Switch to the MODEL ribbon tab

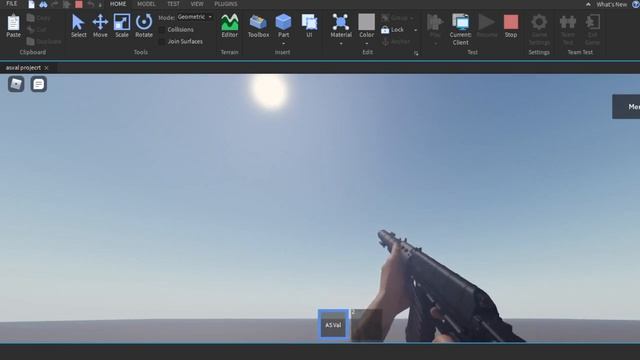[146, 4]
